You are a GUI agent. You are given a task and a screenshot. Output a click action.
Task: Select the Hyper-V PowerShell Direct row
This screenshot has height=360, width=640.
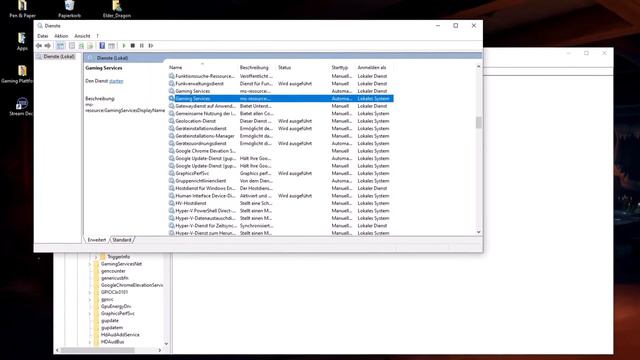point(281,211)
